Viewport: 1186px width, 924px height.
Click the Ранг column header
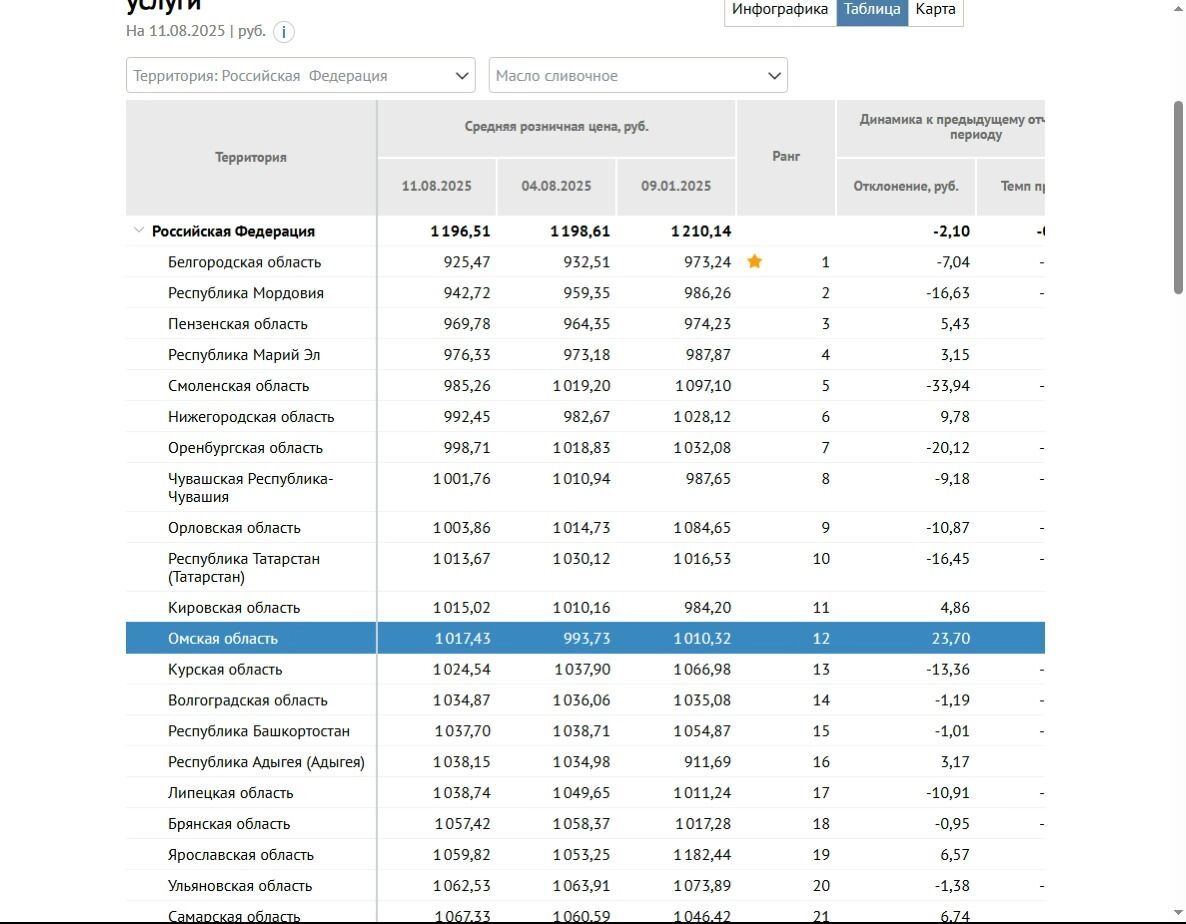point(786,157)
